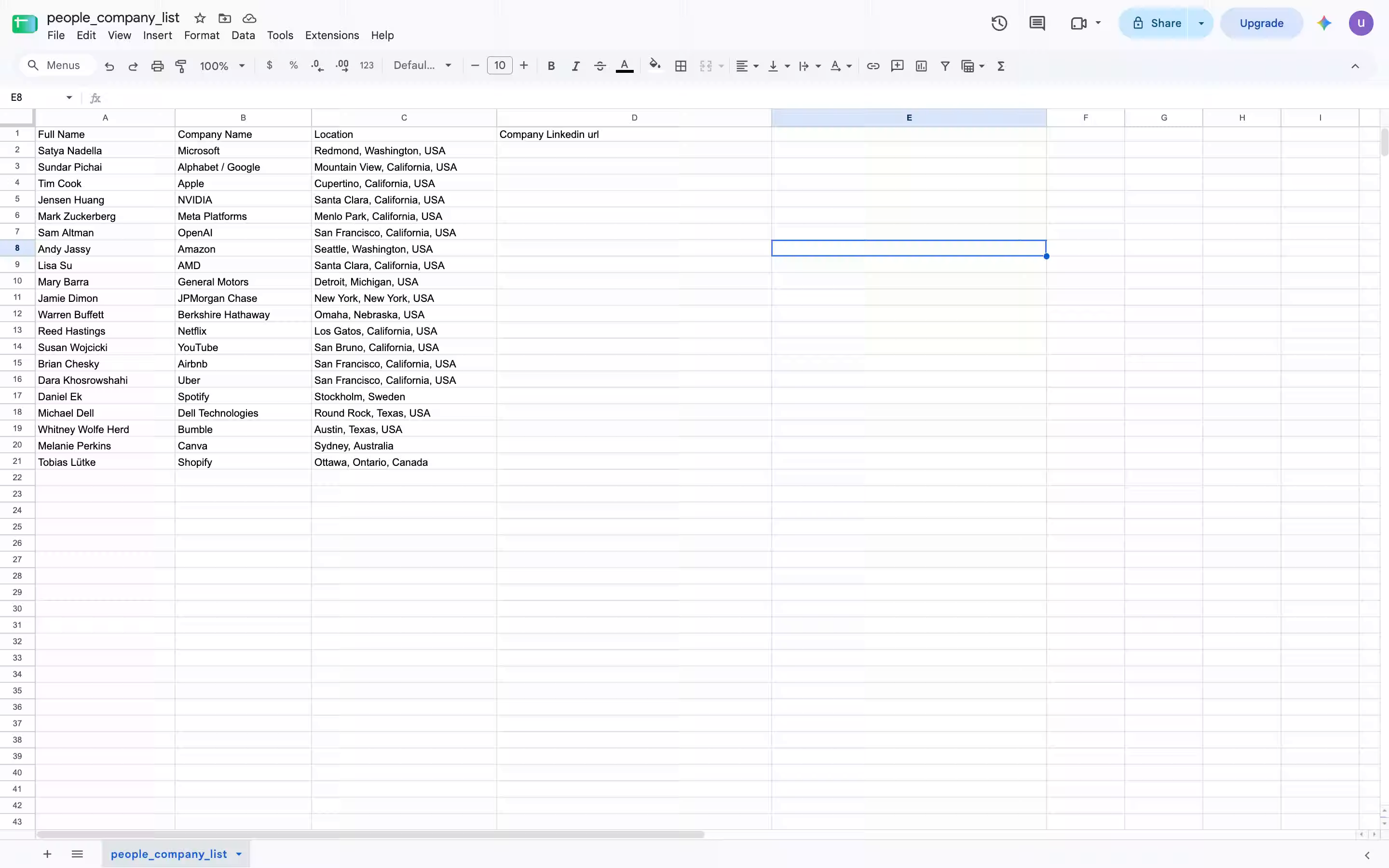
Task: Open the Data menu
Action: (243, 36)
